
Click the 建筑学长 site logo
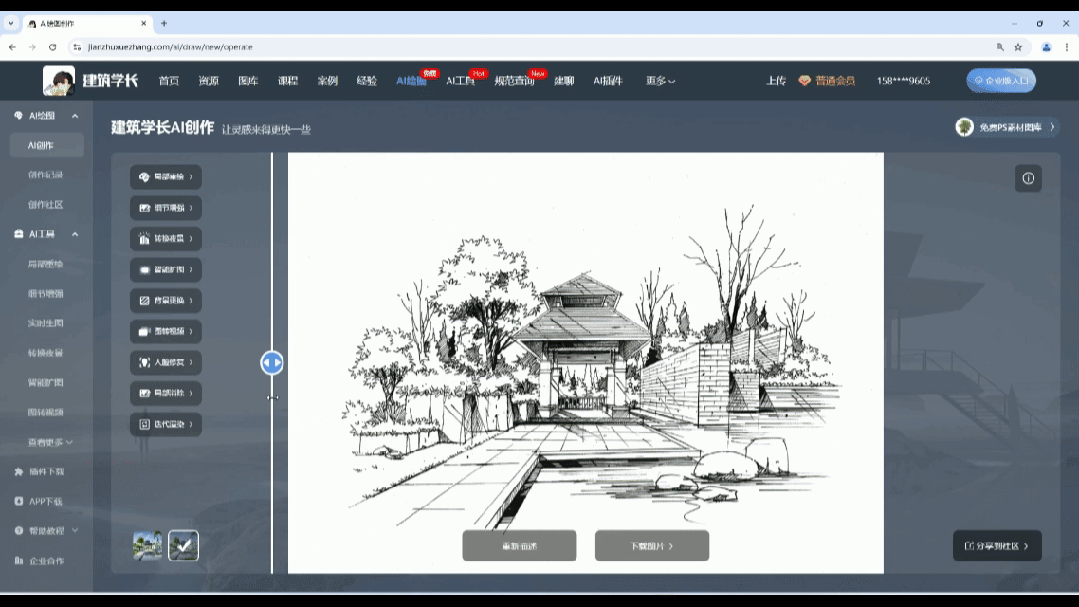pos(91,81)
